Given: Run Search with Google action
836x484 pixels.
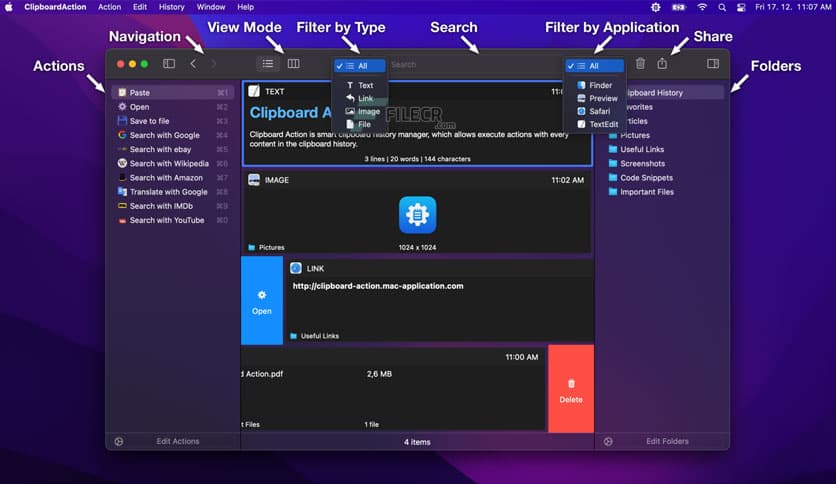Looking at the screenshot, I should (173, 135).
